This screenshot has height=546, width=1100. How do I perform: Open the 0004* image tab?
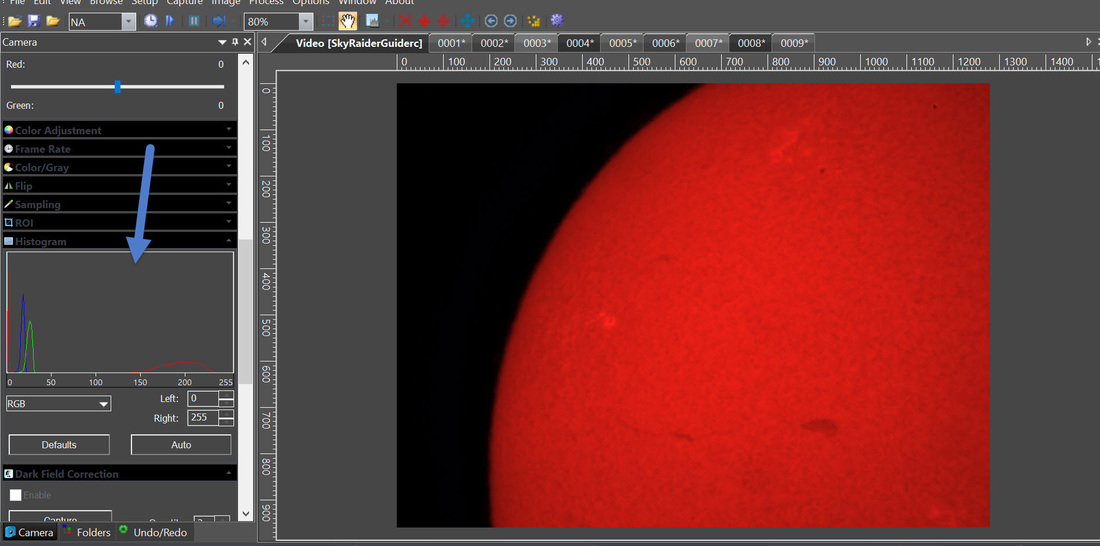click(x=579, y=43)
